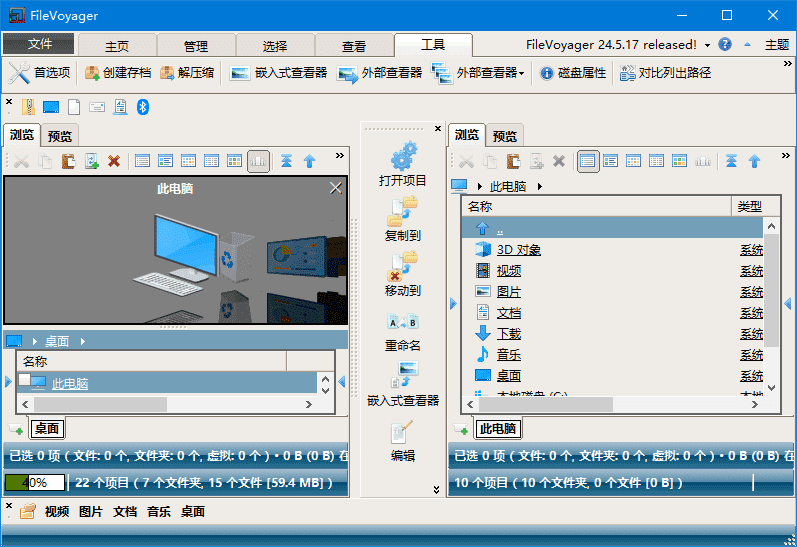The width and height of the screenshot is (797, 547).
Task: Click the red delete X in left pane toolbar
Action: pyautogui.click(x=114, y=161)
